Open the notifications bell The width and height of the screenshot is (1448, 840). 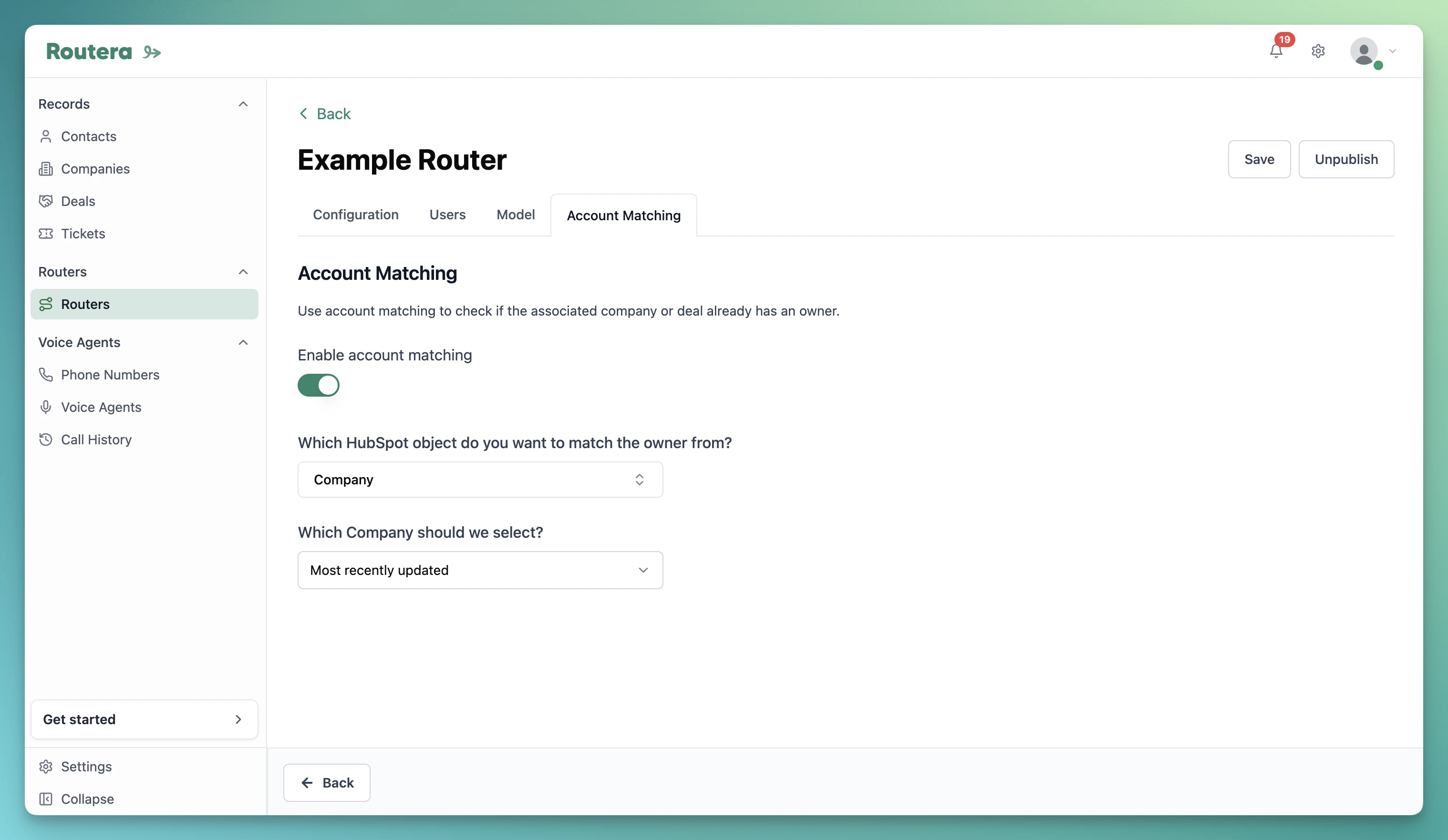[x=1276, y=51]
